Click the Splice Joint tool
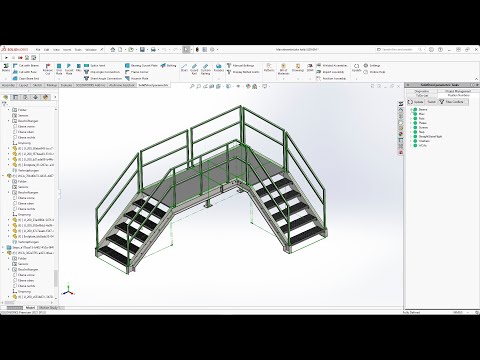Screen dimensions: 480x360 pyautogui.click(x=95, y=66)
